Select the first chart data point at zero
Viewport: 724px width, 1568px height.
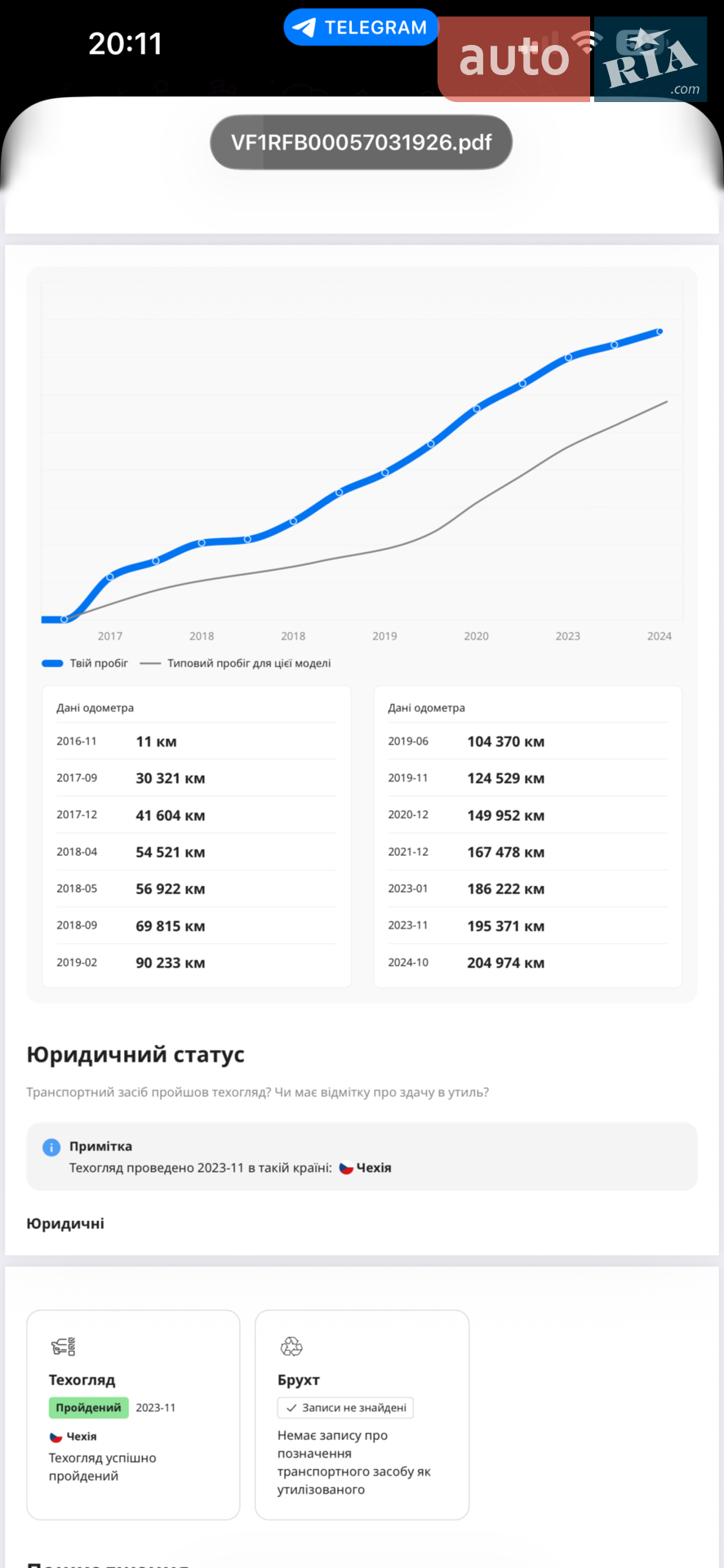click(64, 619)
